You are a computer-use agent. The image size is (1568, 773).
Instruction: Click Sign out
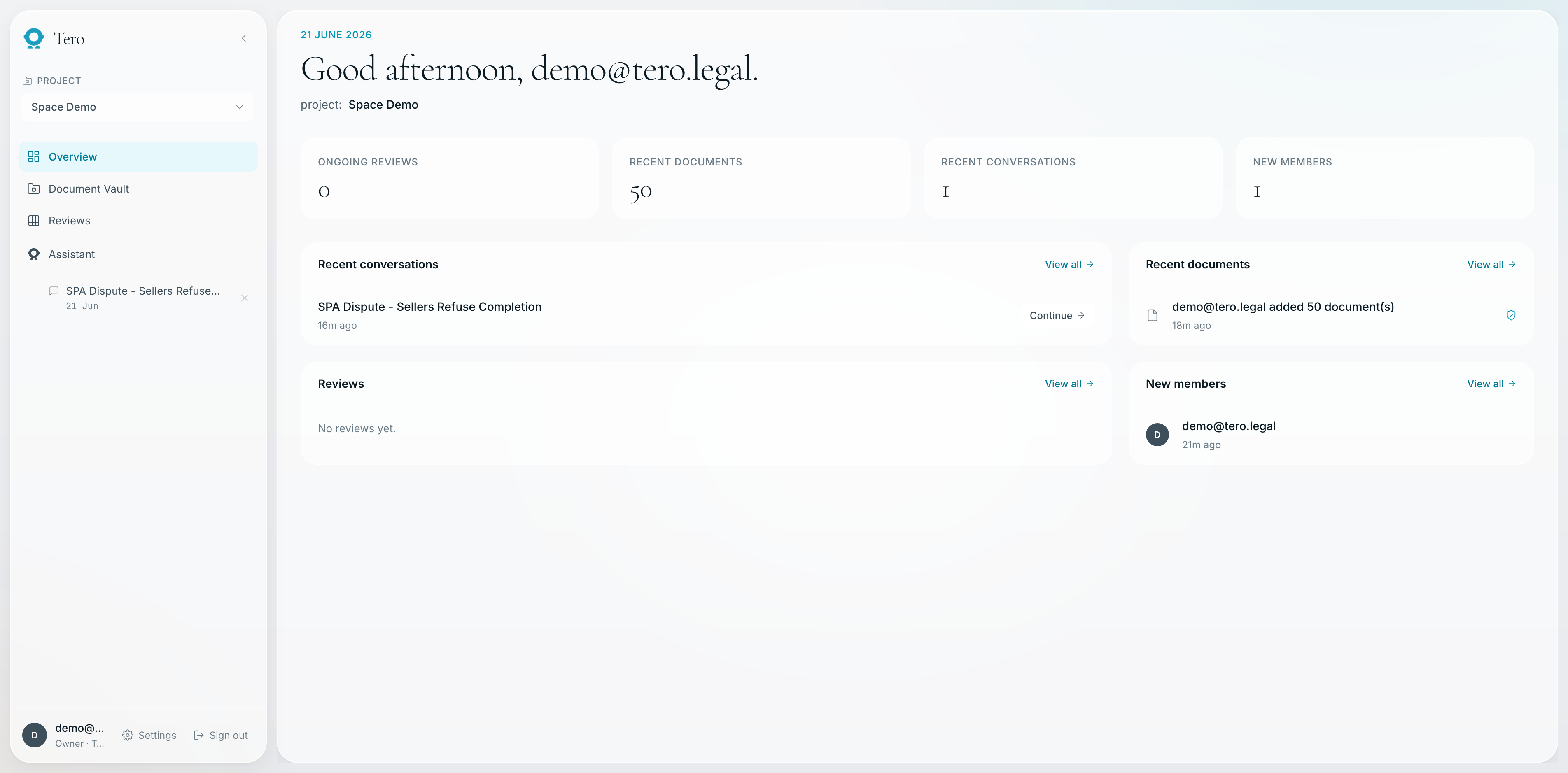[221, 735]
